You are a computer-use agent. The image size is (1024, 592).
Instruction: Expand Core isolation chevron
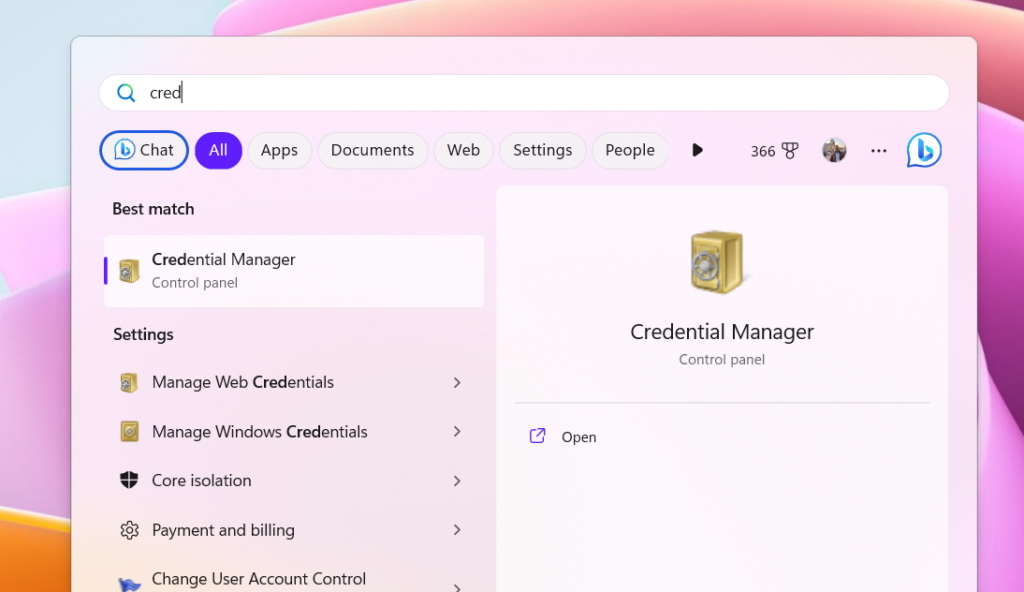[457, 481]
